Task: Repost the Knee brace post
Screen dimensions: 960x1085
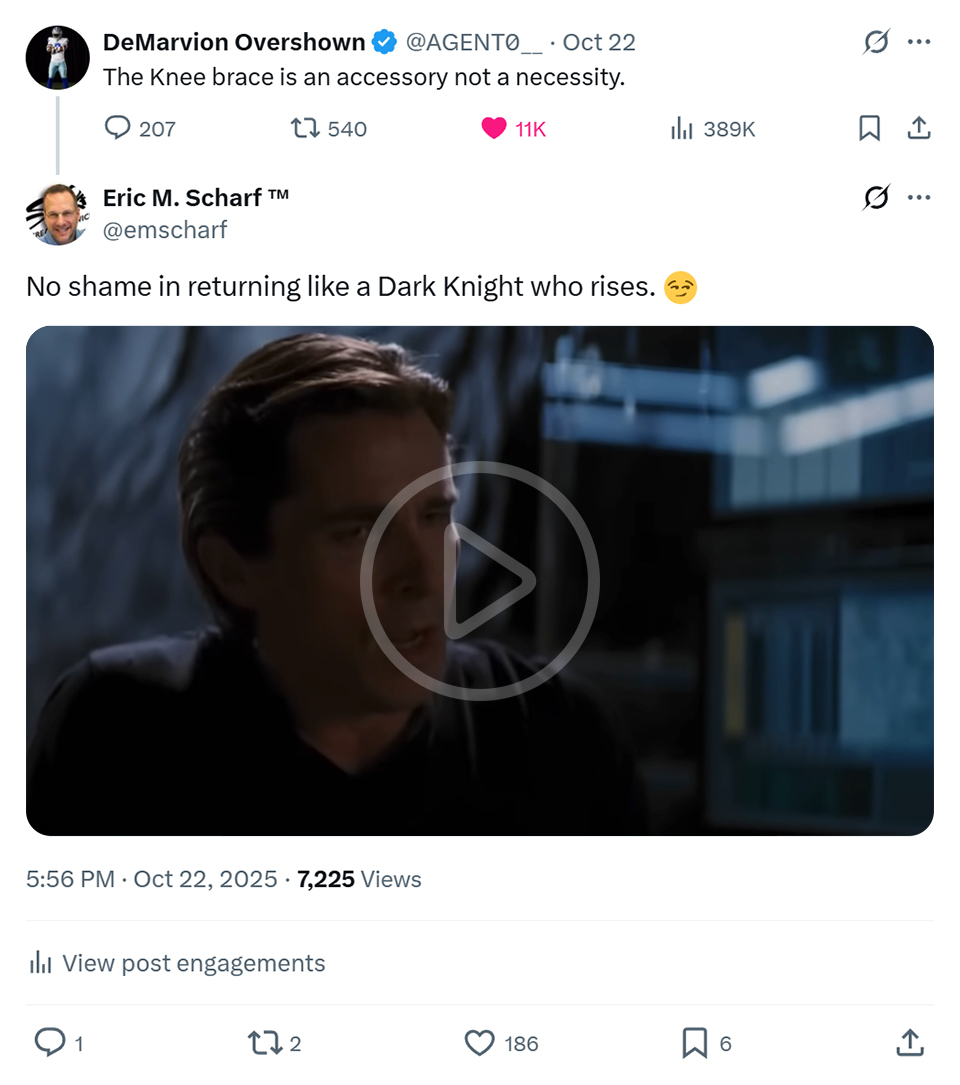Action: (x=302, y=129)
